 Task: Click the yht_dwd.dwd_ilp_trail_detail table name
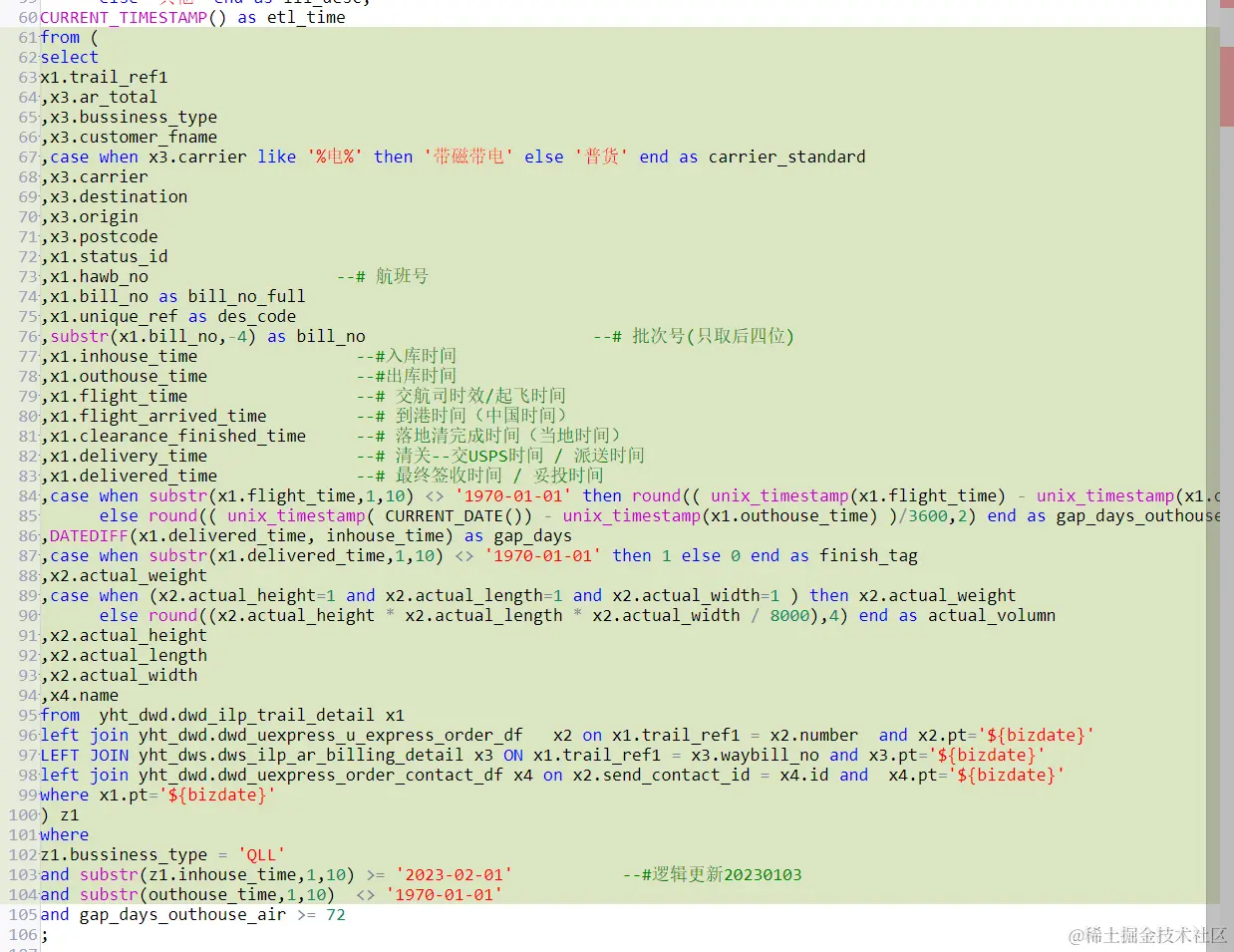pos(237,715)
